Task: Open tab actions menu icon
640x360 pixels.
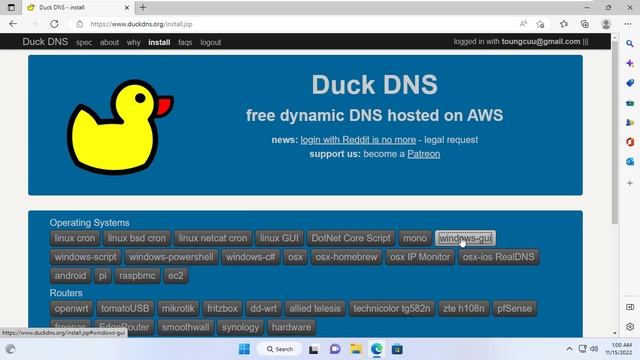Action: [11, 7]
